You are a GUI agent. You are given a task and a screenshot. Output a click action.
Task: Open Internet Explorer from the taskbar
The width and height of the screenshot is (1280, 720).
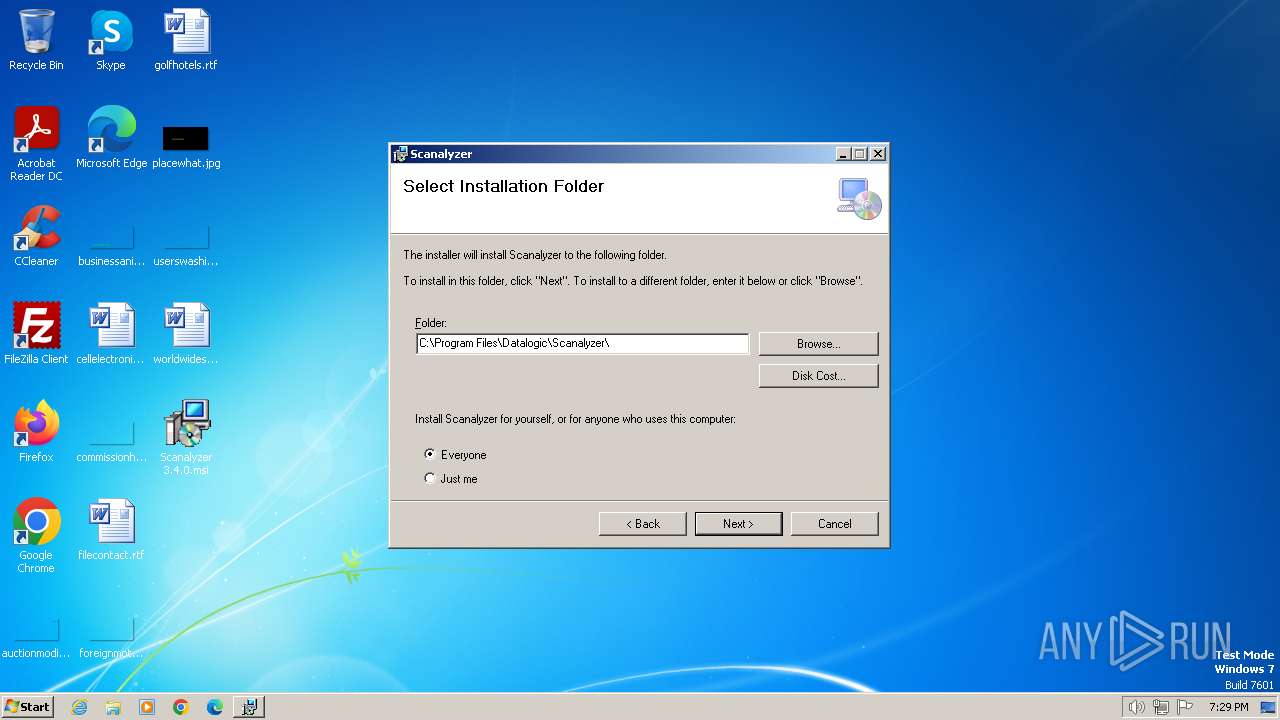click(79, 707)
